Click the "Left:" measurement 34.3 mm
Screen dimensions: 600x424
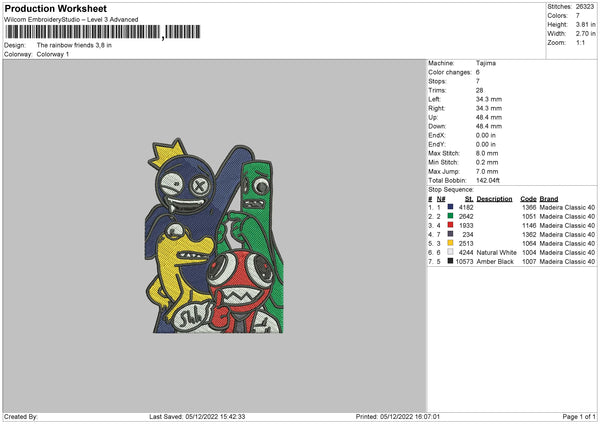click(x=489, y=99)
